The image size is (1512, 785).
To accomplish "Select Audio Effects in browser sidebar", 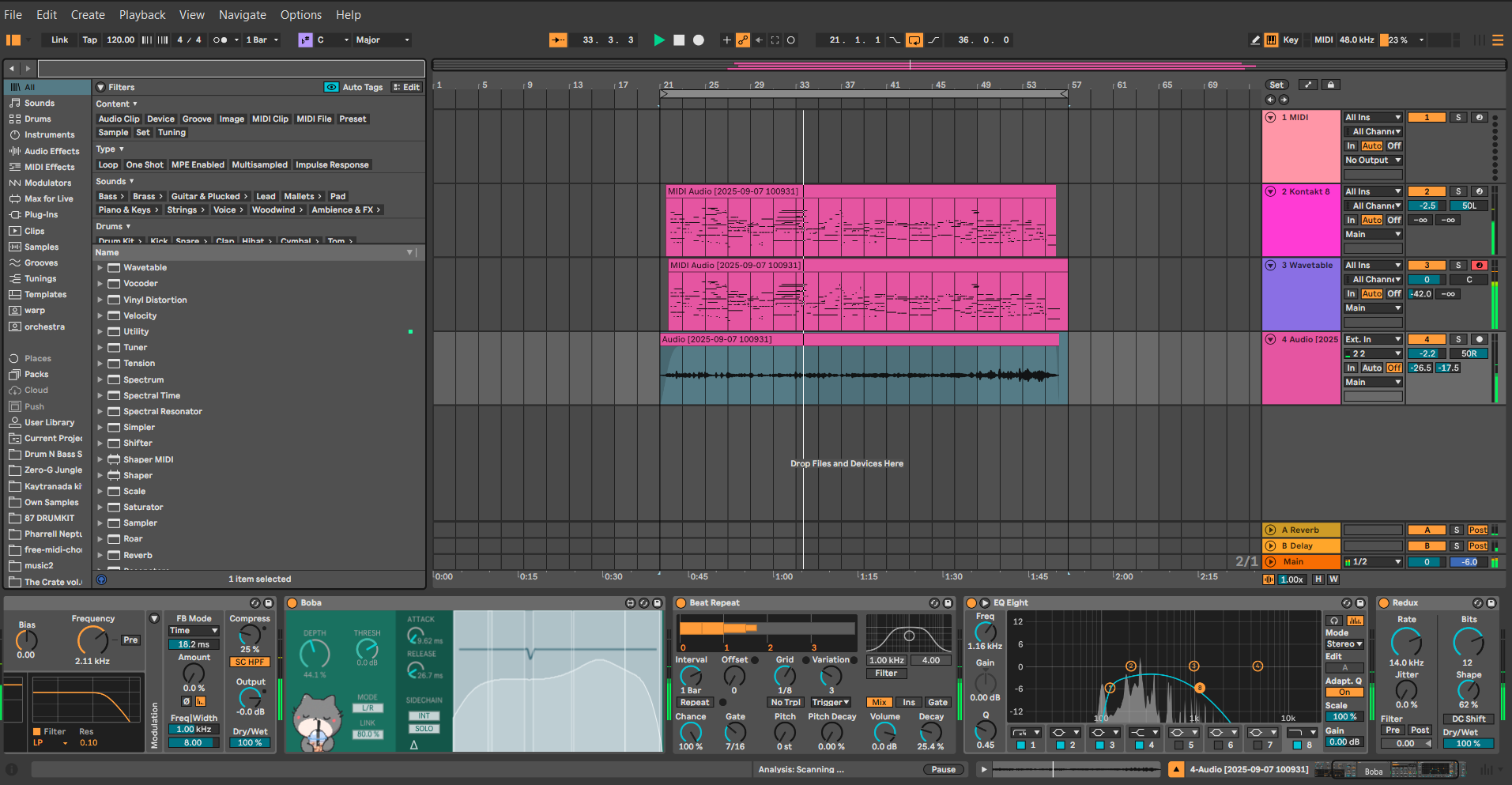I will 51,151.
